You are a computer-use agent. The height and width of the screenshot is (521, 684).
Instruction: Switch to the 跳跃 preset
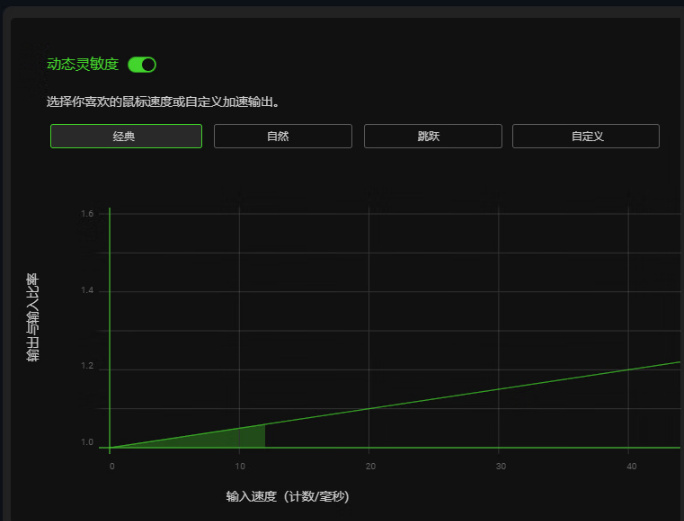pos(433,136)
